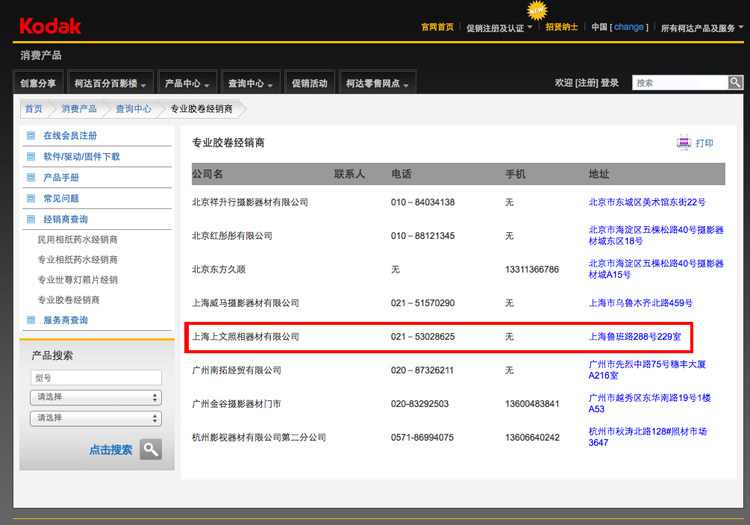Click phone number 0571-86994075
The width and height of the screenshot is (750, 525).
point(422,437)
